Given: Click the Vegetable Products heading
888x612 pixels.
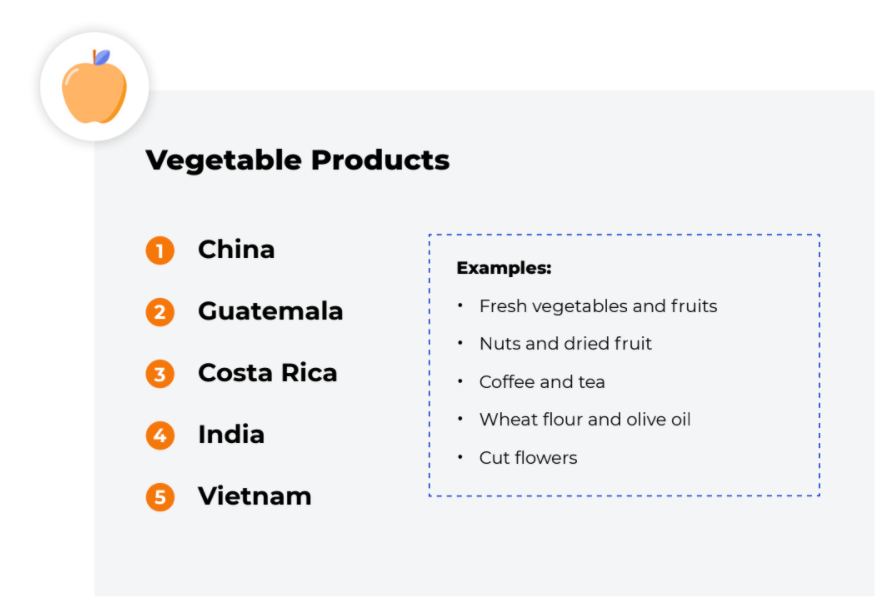Looking at the screenshot, I should pyautogui.click(x=297, y=160).
